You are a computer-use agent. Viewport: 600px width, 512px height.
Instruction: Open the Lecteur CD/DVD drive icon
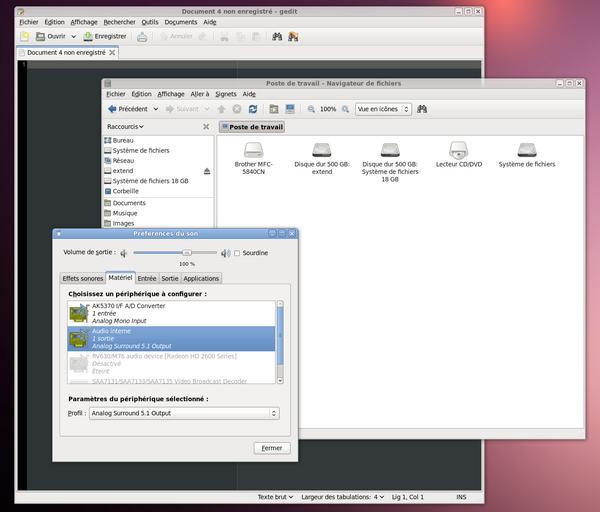(458, 150)
